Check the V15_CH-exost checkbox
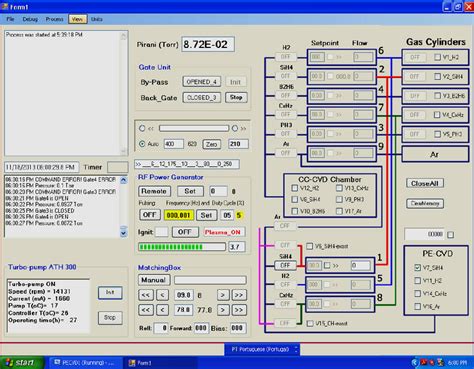This screenshot has width=474, height=369. (x=309, y=323)
